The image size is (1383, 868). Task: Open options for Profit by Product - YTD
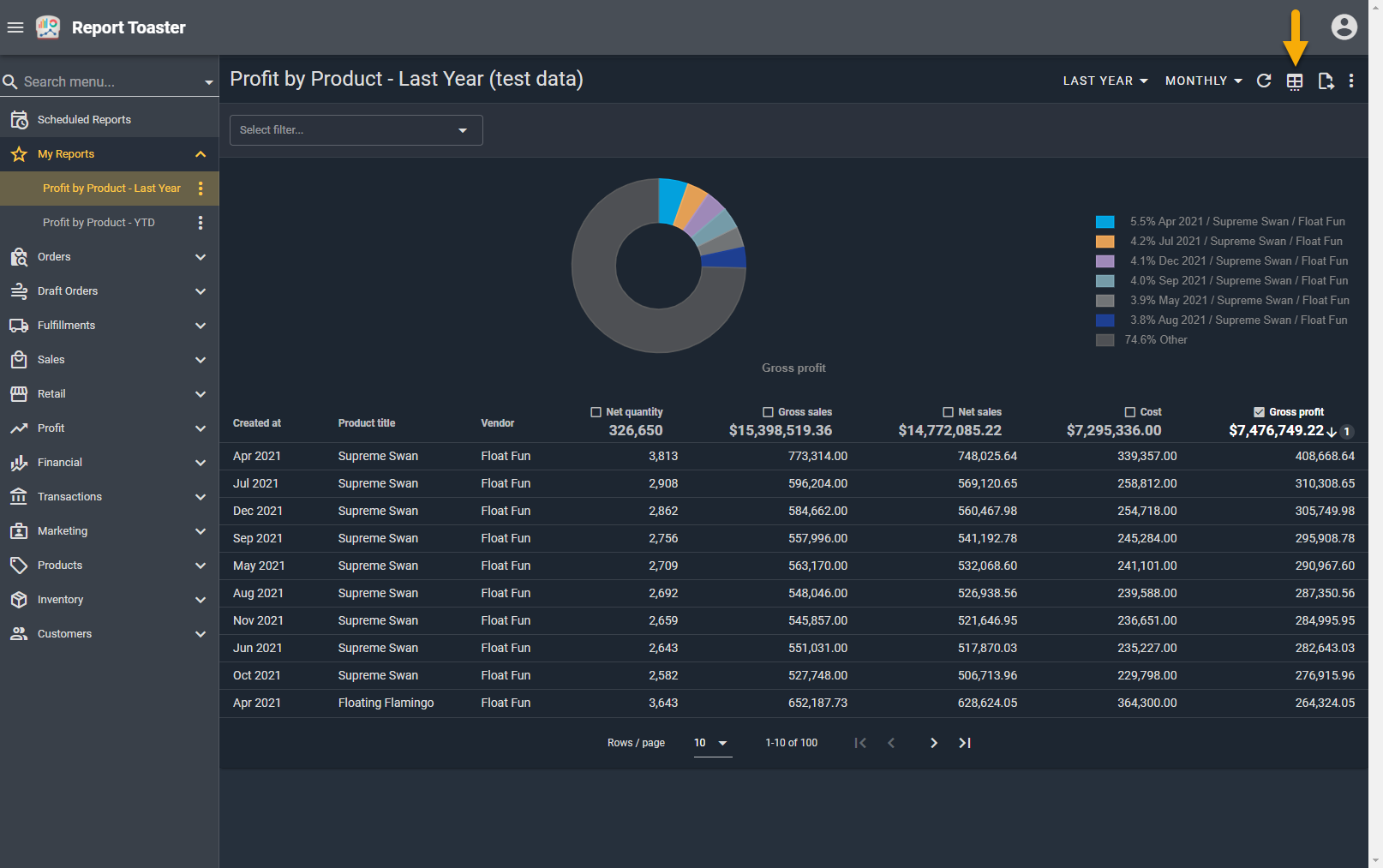[x=201, y=223]
